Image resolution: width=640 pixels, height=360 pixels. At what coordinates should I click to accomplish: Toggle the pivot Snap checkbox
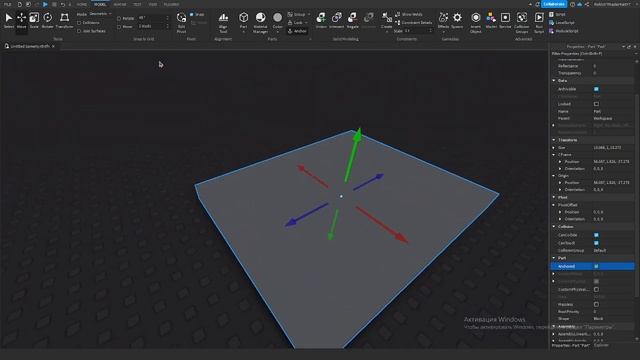coord(191,14)
